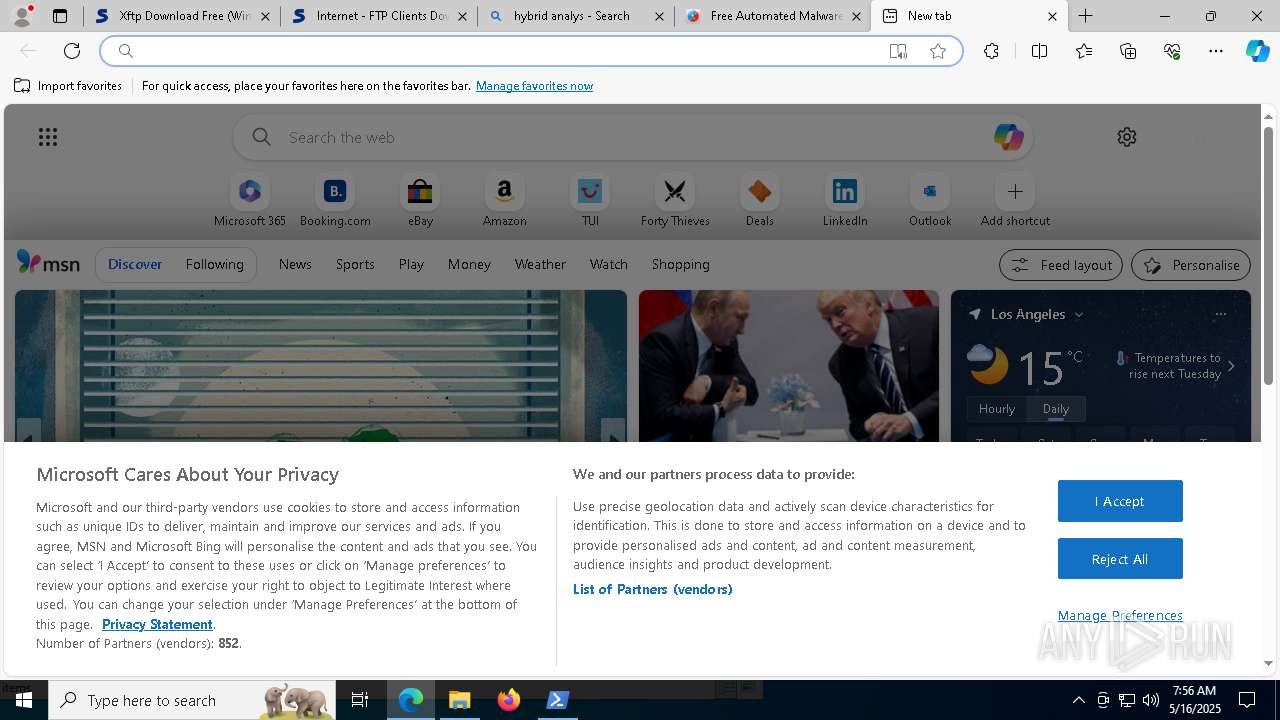Viewport: 1280px width, 720px height.
Task: Open the Outlook shortcut
Action: pyautogui.click(x=930, y=201)
